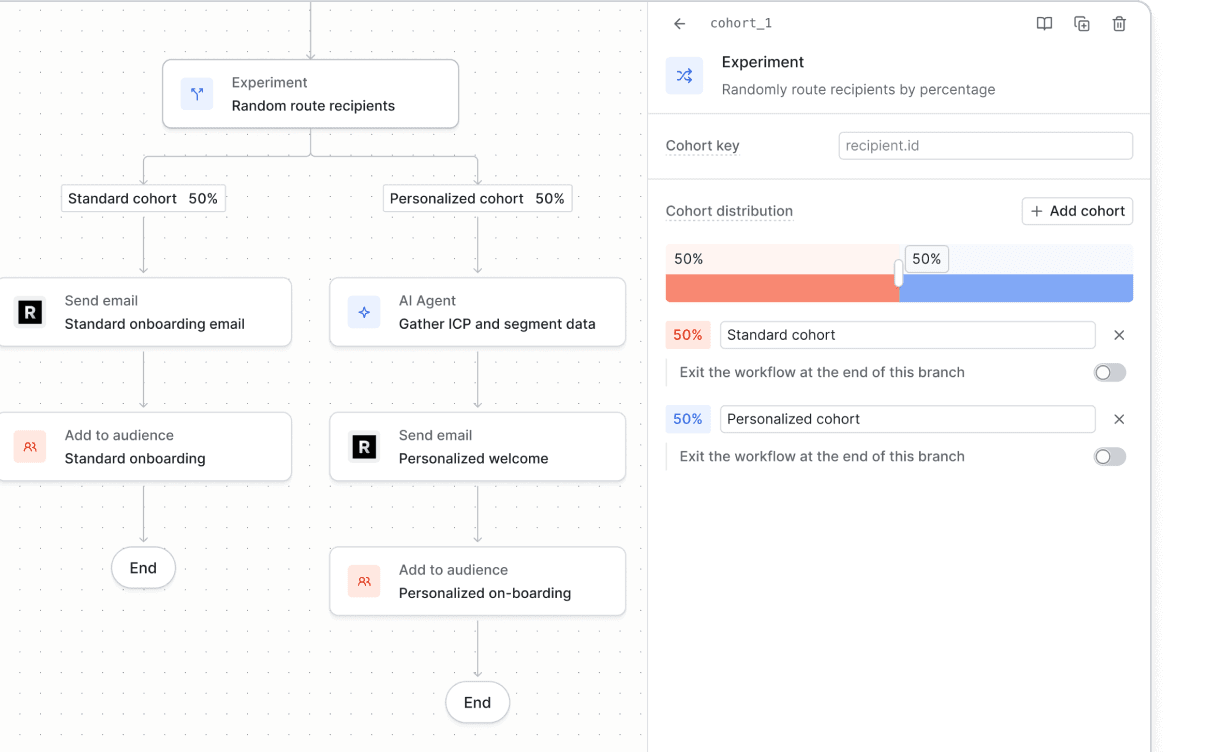The image size is (1216, 752).
Task: Click the duplicate step icon
Action: click(1082, 24)
